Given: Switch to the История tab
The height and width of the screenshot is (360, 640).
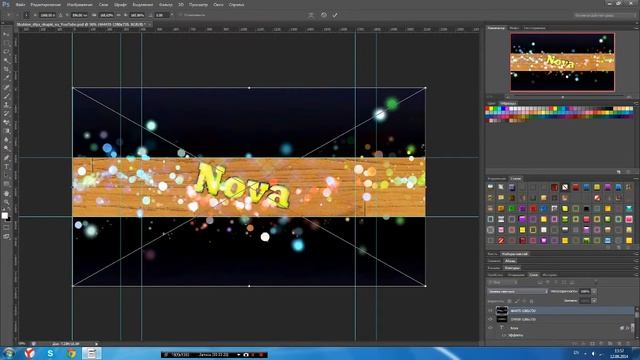Looking at the screenshot, I should click(x=549, y=275).
